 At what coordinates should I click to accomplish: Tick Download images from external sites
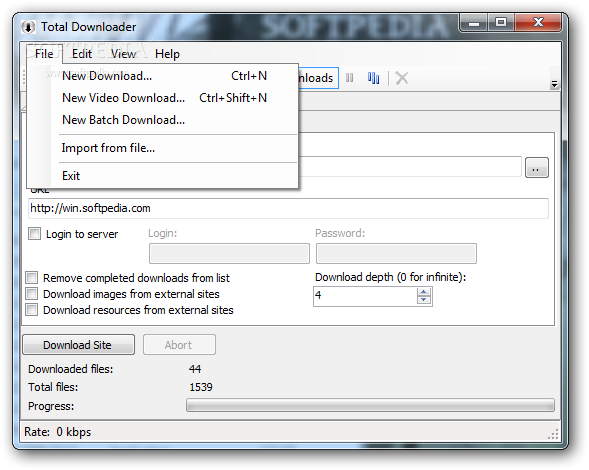32,293
